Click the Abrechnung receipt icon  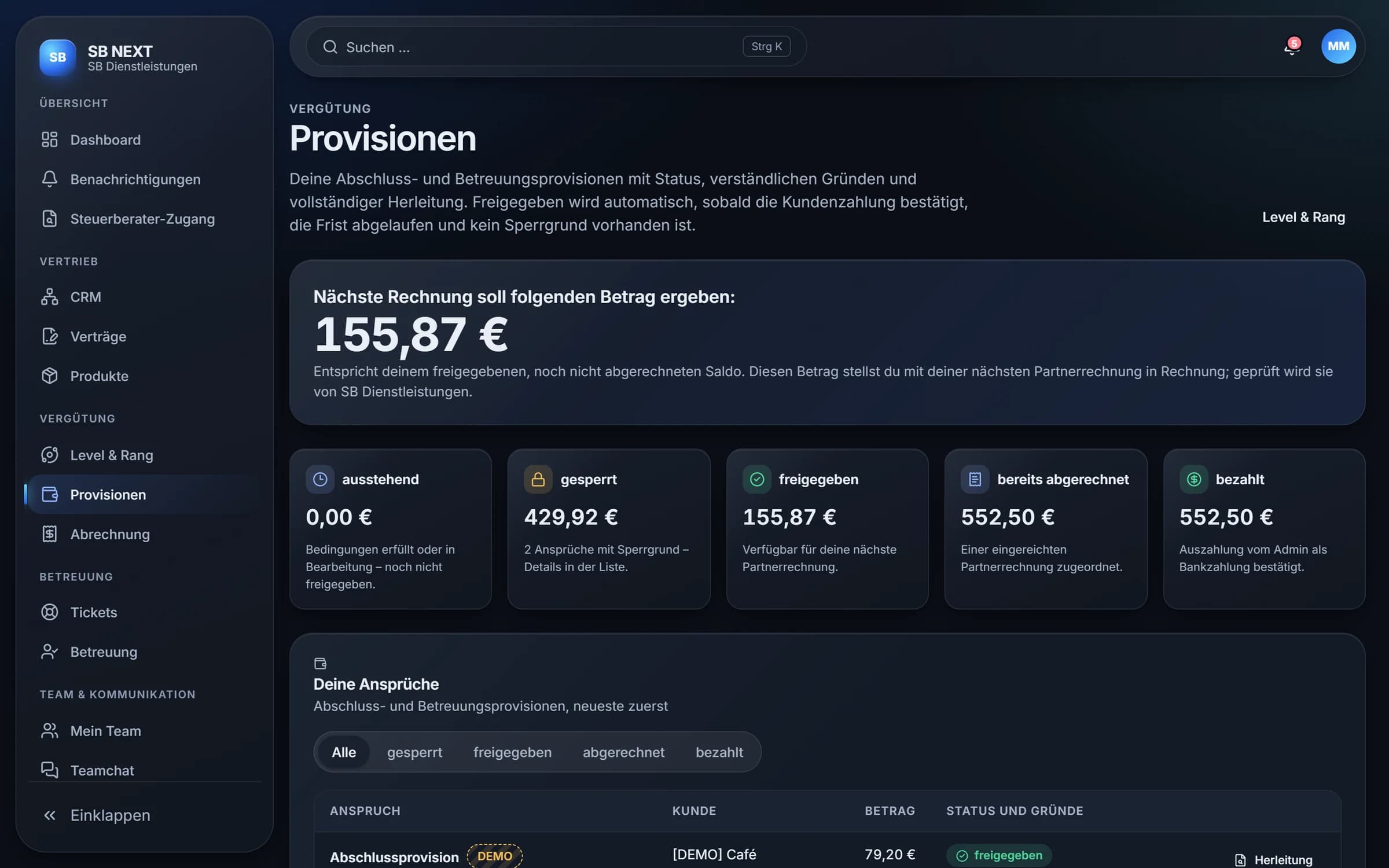pos(50,534)
